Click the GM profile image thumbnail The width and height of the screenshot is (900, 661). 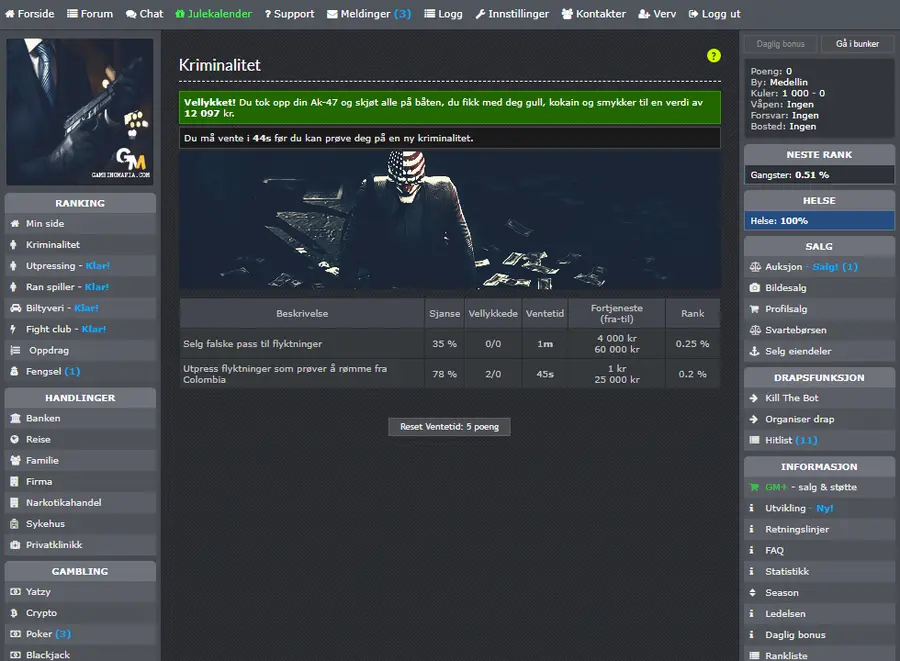(x=80, y=112)
